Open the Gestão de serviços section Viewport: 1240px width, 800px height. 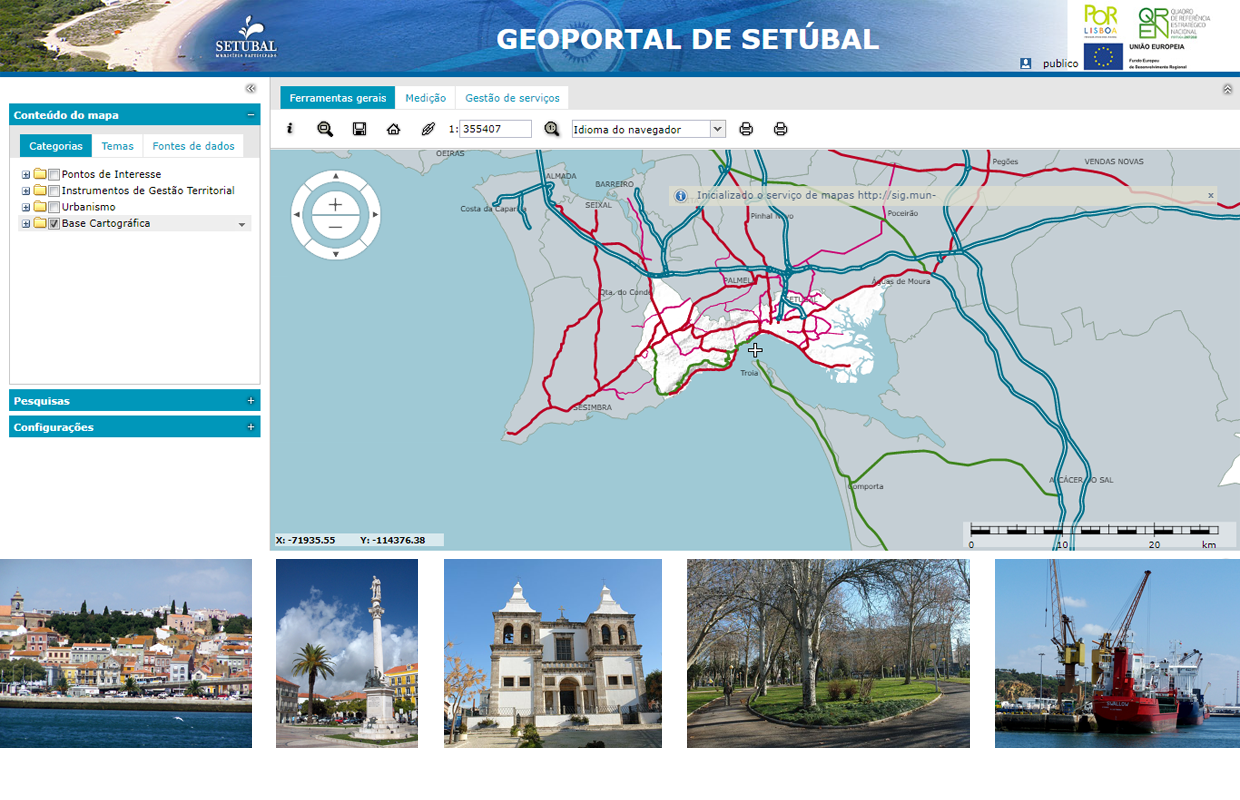click(x=512, y=97)
